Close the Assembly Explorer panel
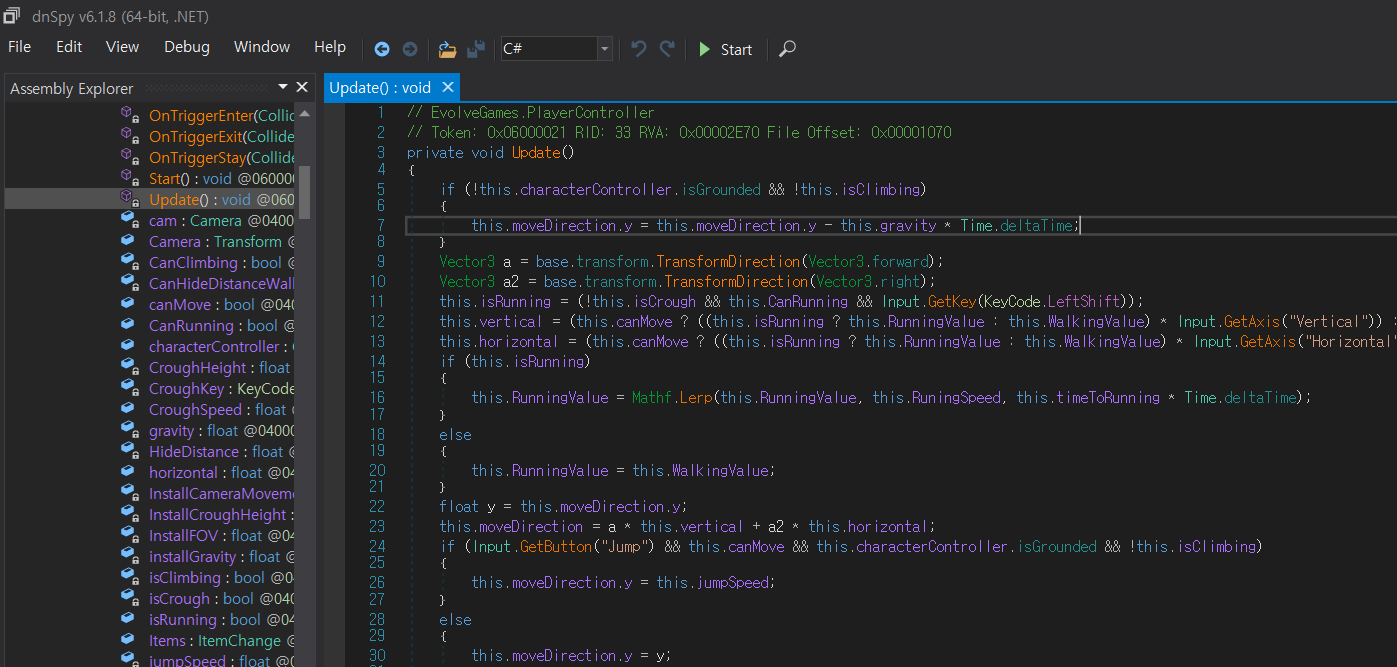The image size is (1397, 667). (302, 88)
